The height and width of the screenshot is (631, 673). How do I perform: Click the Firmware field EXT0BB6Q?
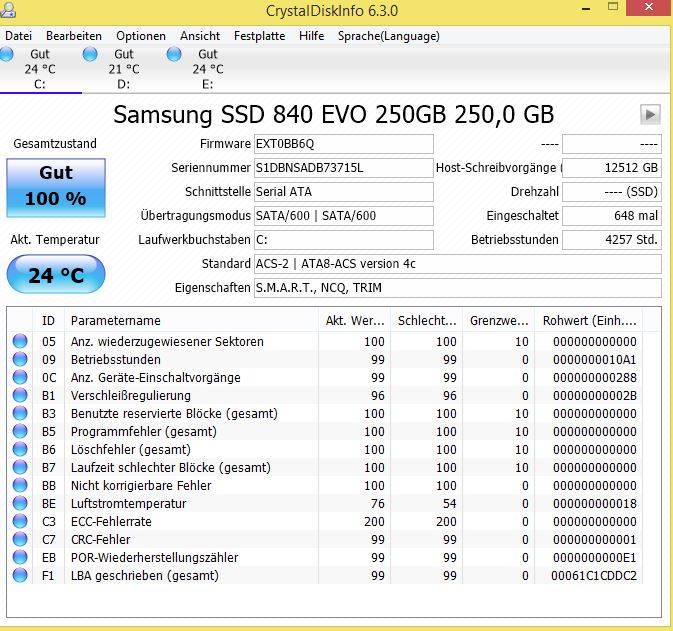click(x=343, y=144)
